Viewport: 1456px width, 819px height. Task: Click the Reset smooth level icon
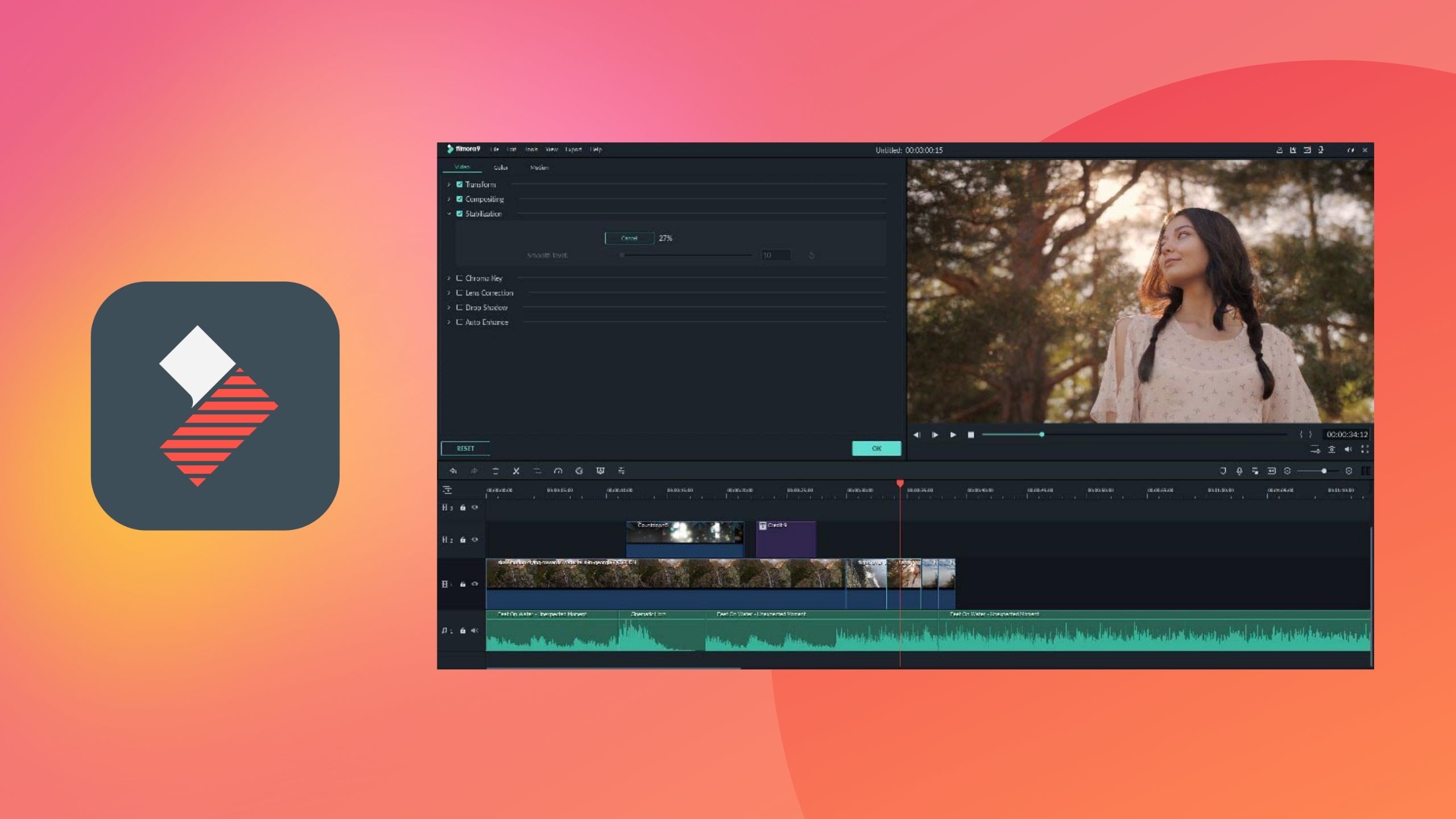tap(812, 255)
